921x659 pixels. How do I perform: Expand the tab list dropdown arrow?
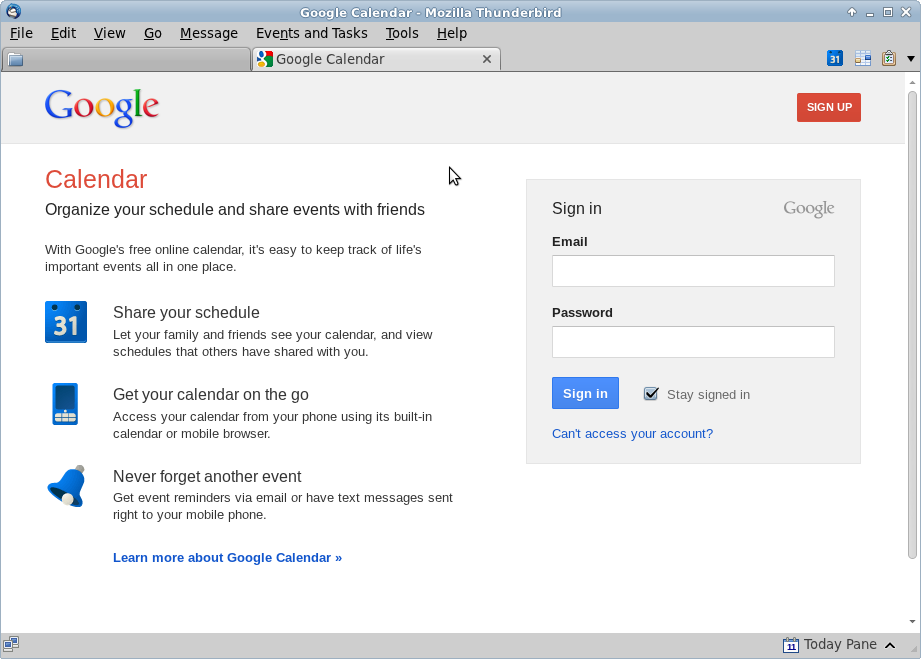click(910, 59)
